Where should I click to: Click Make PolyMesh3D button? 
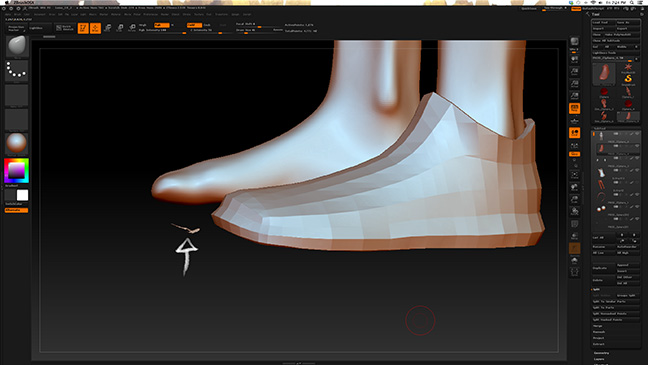622,35
